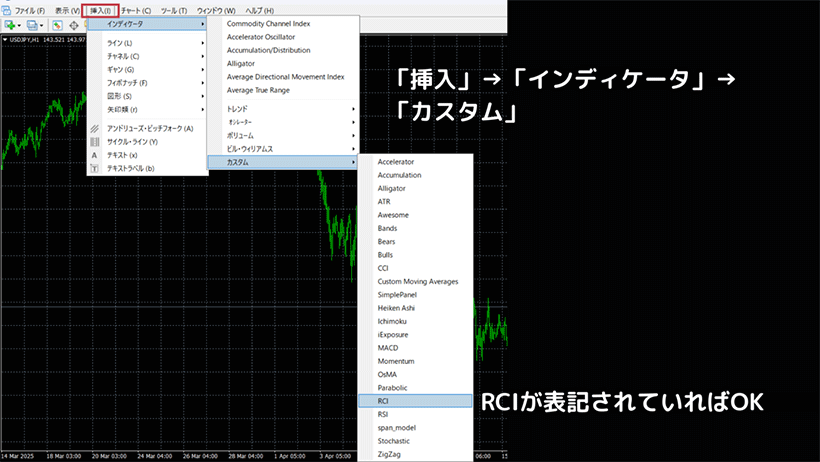The height and width of the screenshot is (462, 820).
Task: Click the USDJPY,H1 chart title arrow
Action: coord(5,40)
